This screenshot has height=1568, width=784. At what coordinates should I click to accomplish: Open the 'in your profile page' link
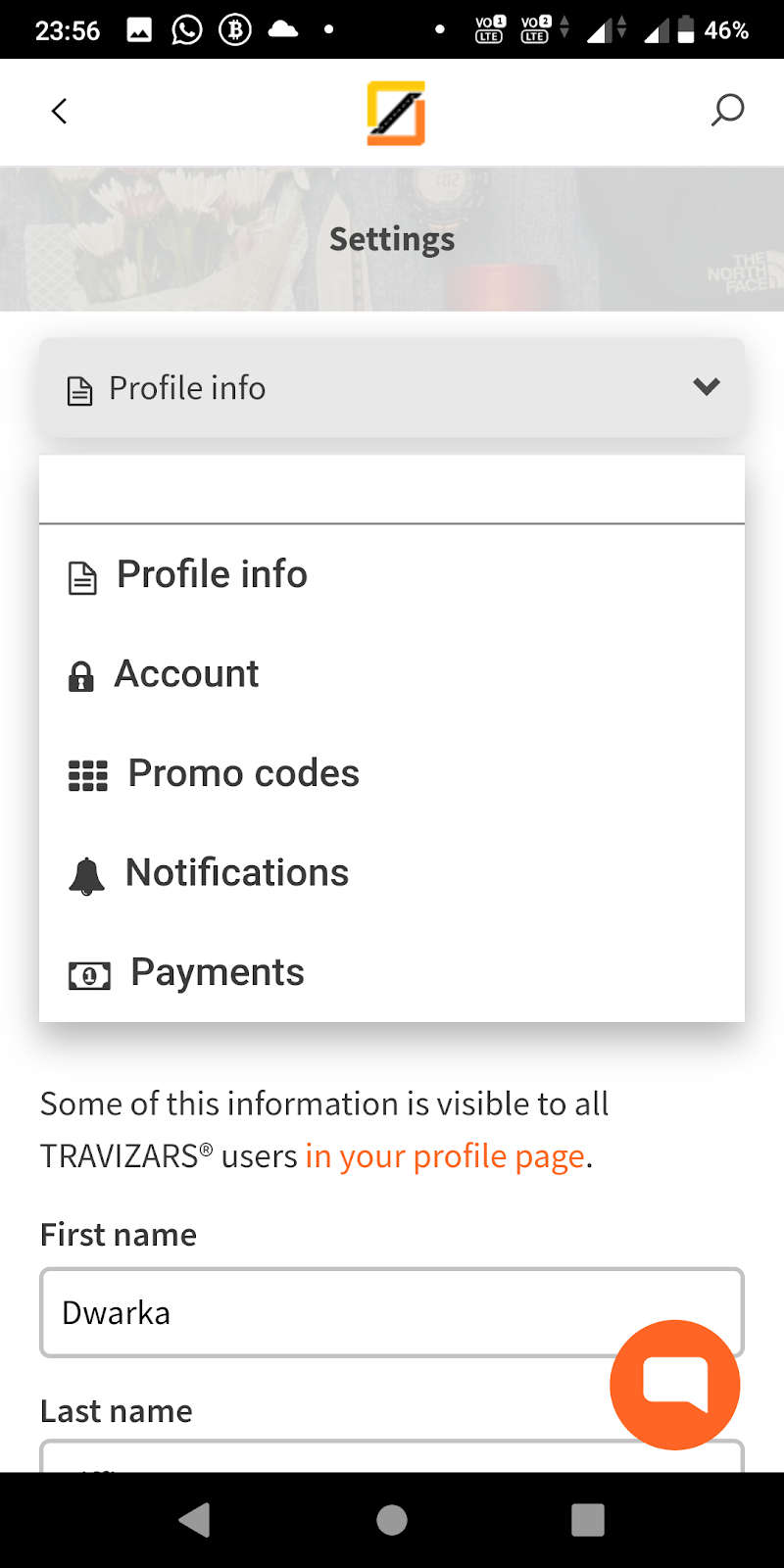coord(446,1156)
